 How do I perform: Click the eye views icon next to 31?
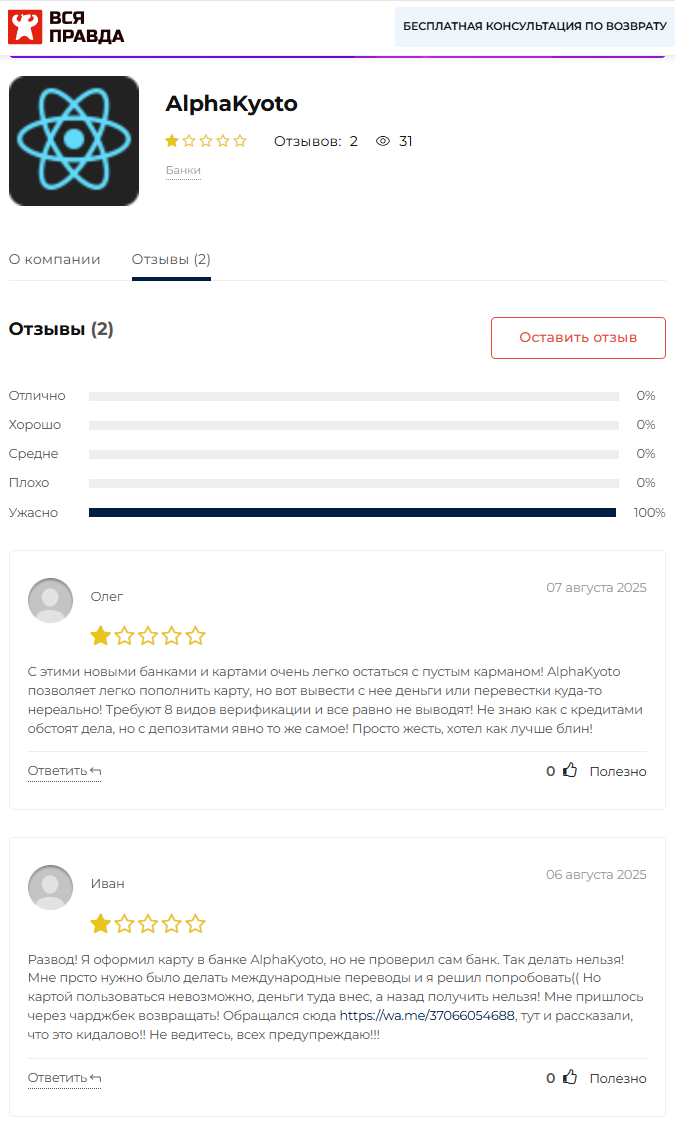coord(383,141)
